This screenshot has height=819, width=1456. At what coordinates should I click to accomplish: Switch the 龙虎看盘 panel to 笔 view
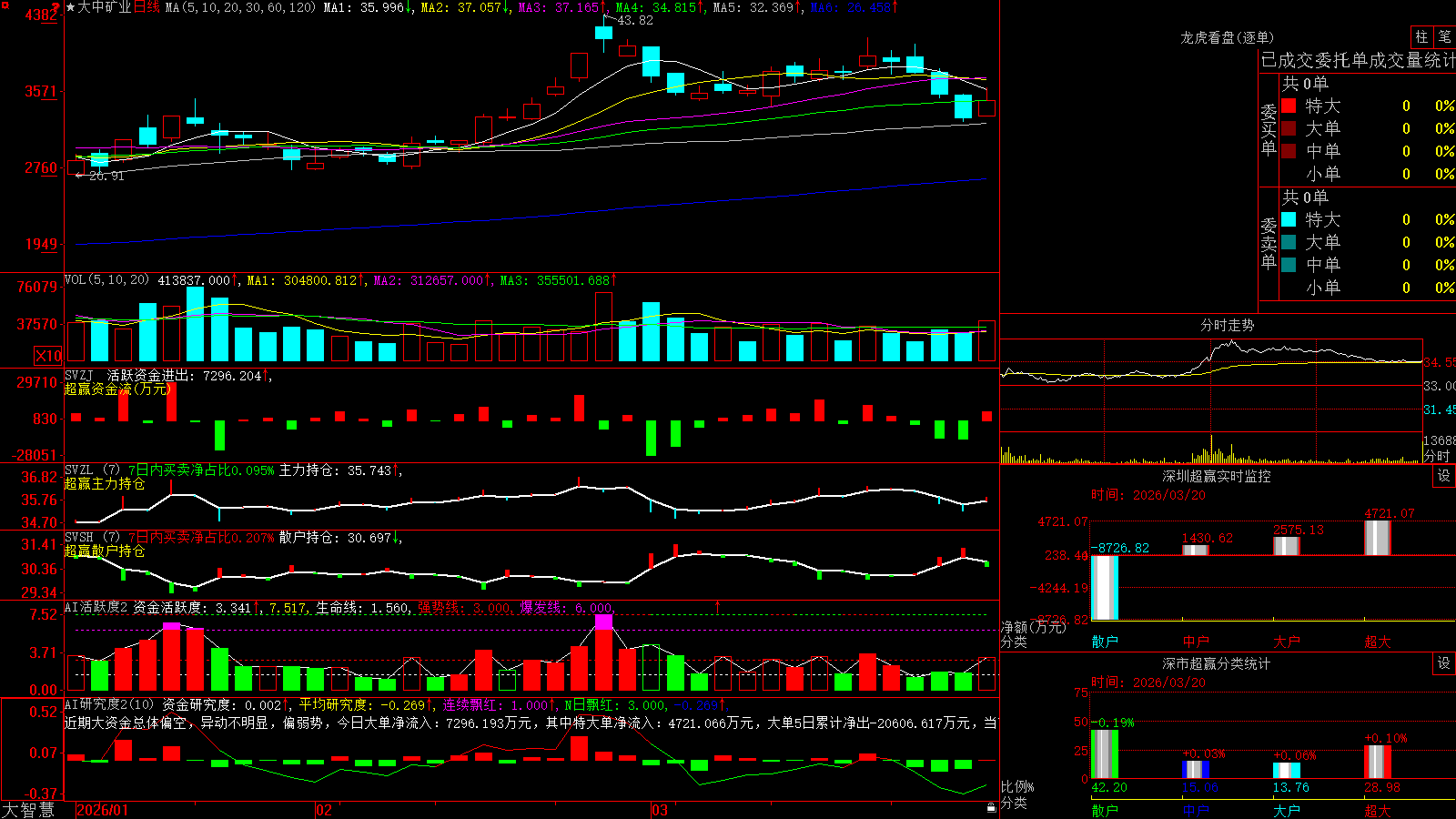tap(1444, 36)
